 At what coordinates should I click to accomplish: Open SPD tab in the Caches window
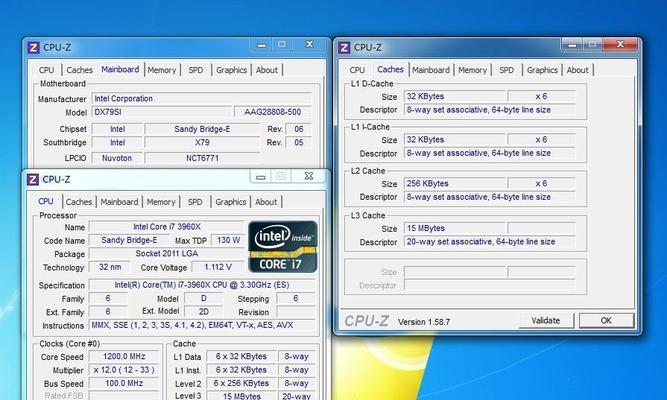point(506,70)
